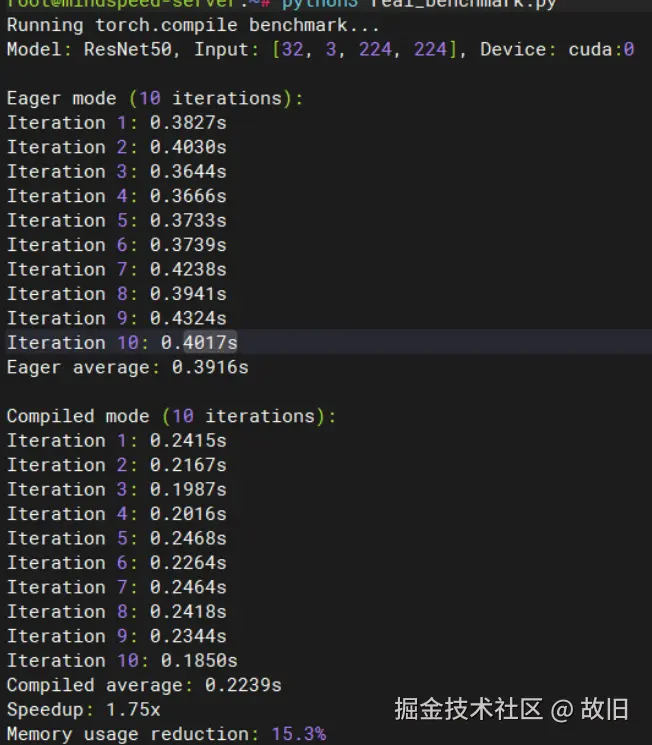Click the 'Eager mode (10 iterations):' heading
Image resolution: width=652 pixels, height=745 pixels.
coord(154,98)
